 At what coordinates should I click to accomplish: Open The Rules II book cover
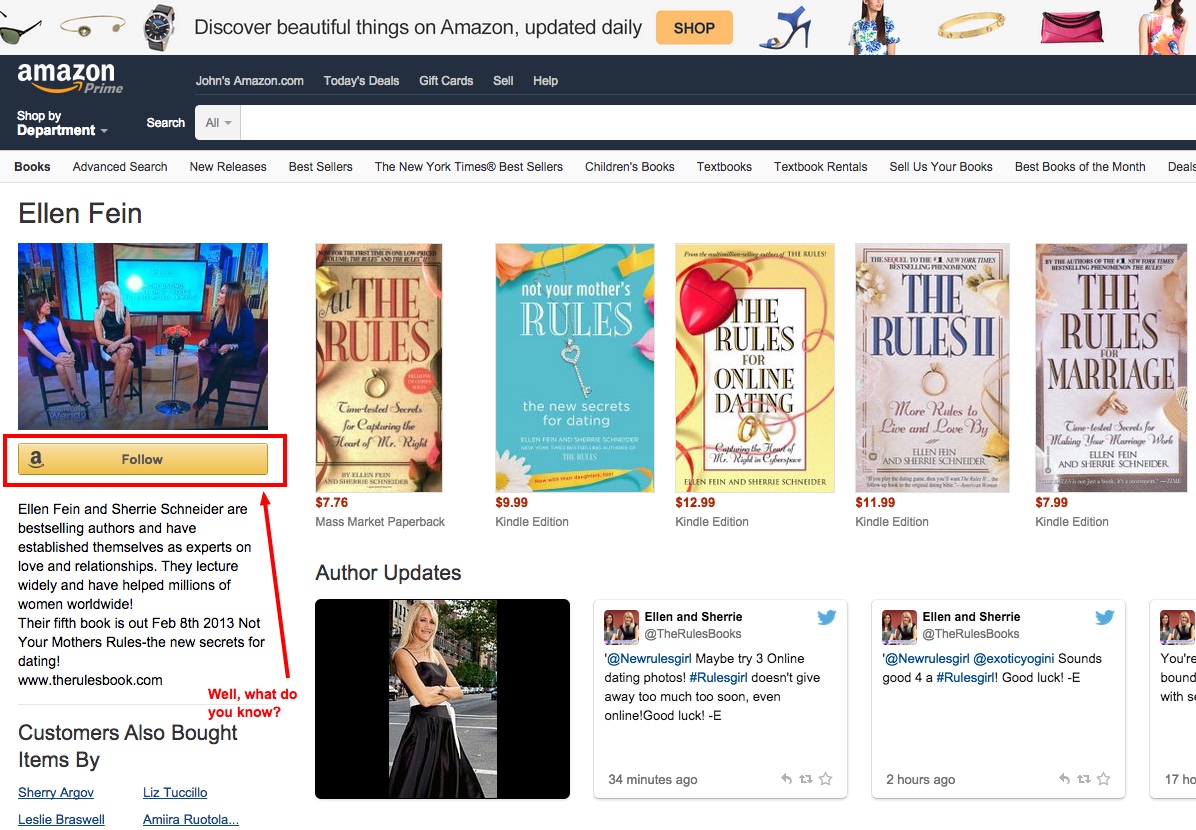pos(932,368)
